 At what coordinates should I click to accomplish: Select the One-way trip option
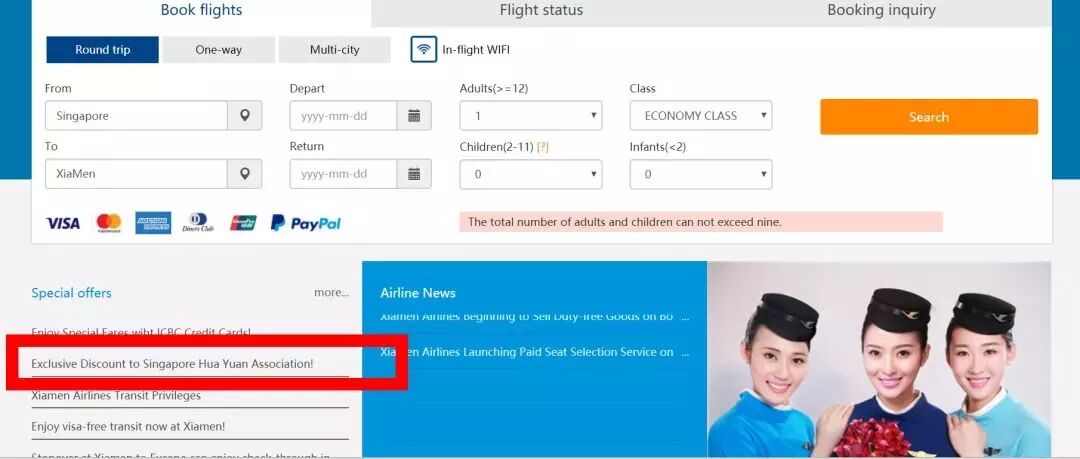click(218, 50)
